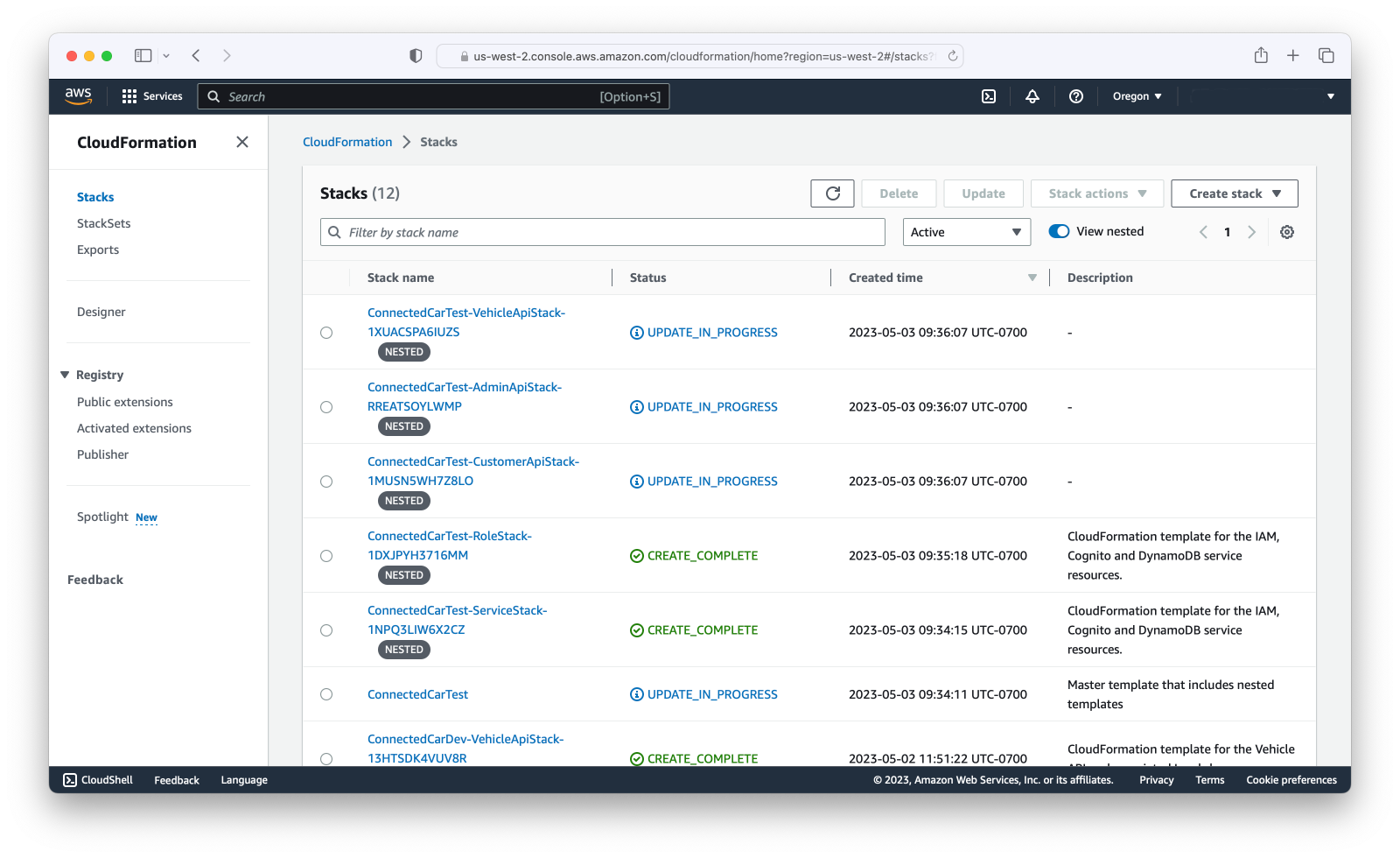Reload the page from address bar
The height and width of the screenshot is (858, 1400).
coord(953,56)
